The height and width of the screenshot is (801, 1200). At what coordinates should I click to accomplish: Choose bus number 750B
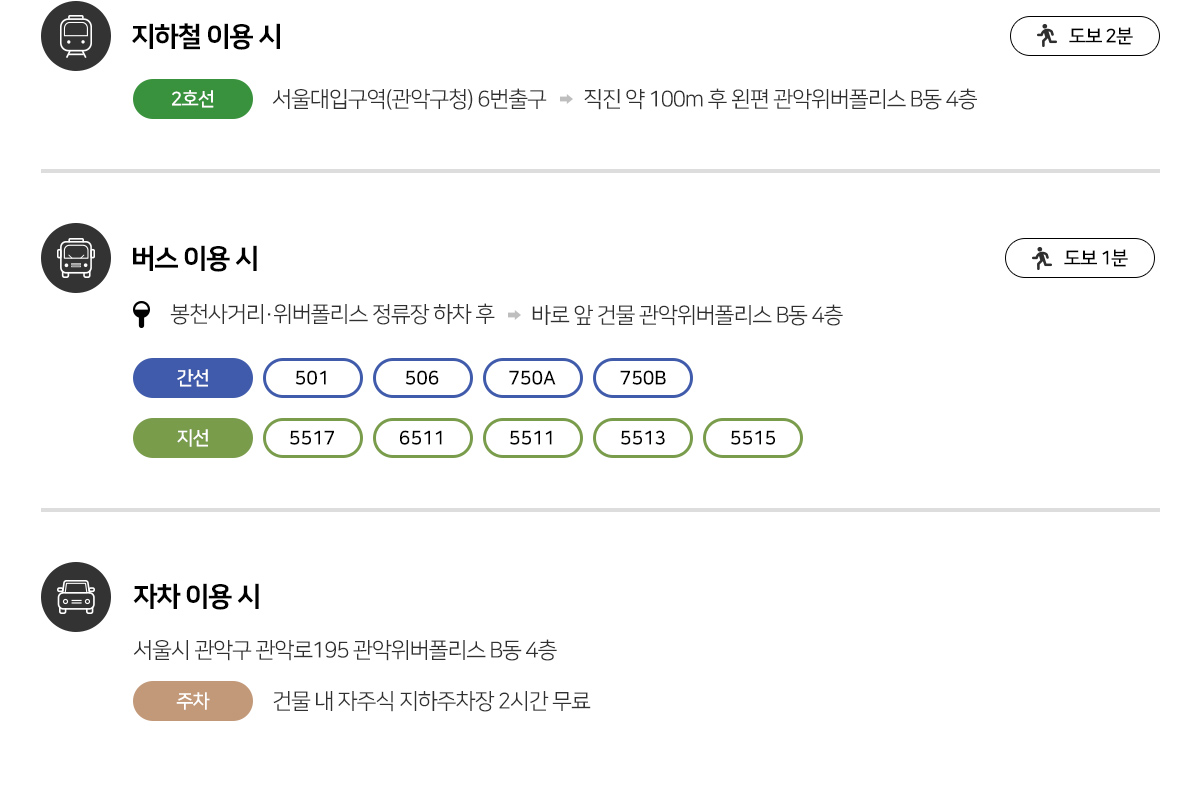(643, 378)
